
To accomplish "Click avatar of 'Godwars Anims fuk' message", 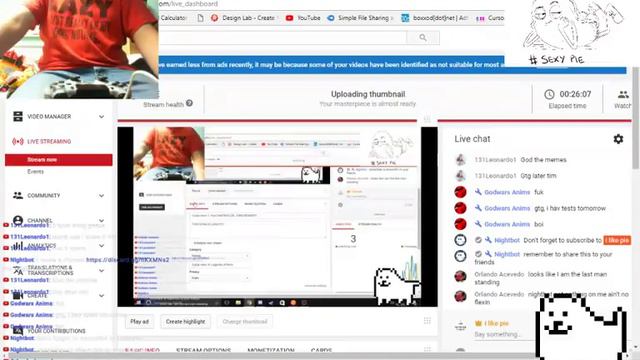I will [x=460, y=192].
